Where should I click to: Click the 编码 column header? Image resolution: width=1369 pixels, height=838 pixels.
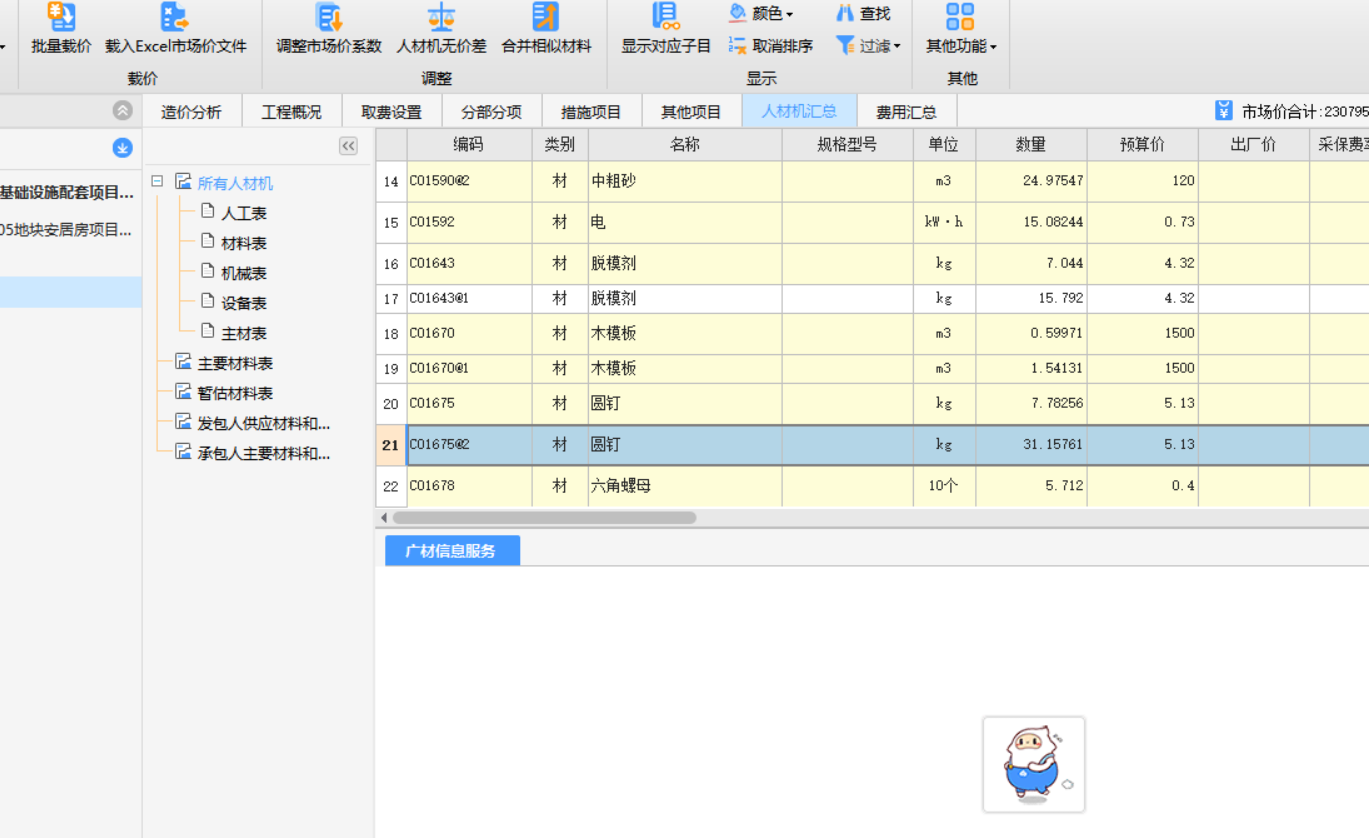pos(469,144)
